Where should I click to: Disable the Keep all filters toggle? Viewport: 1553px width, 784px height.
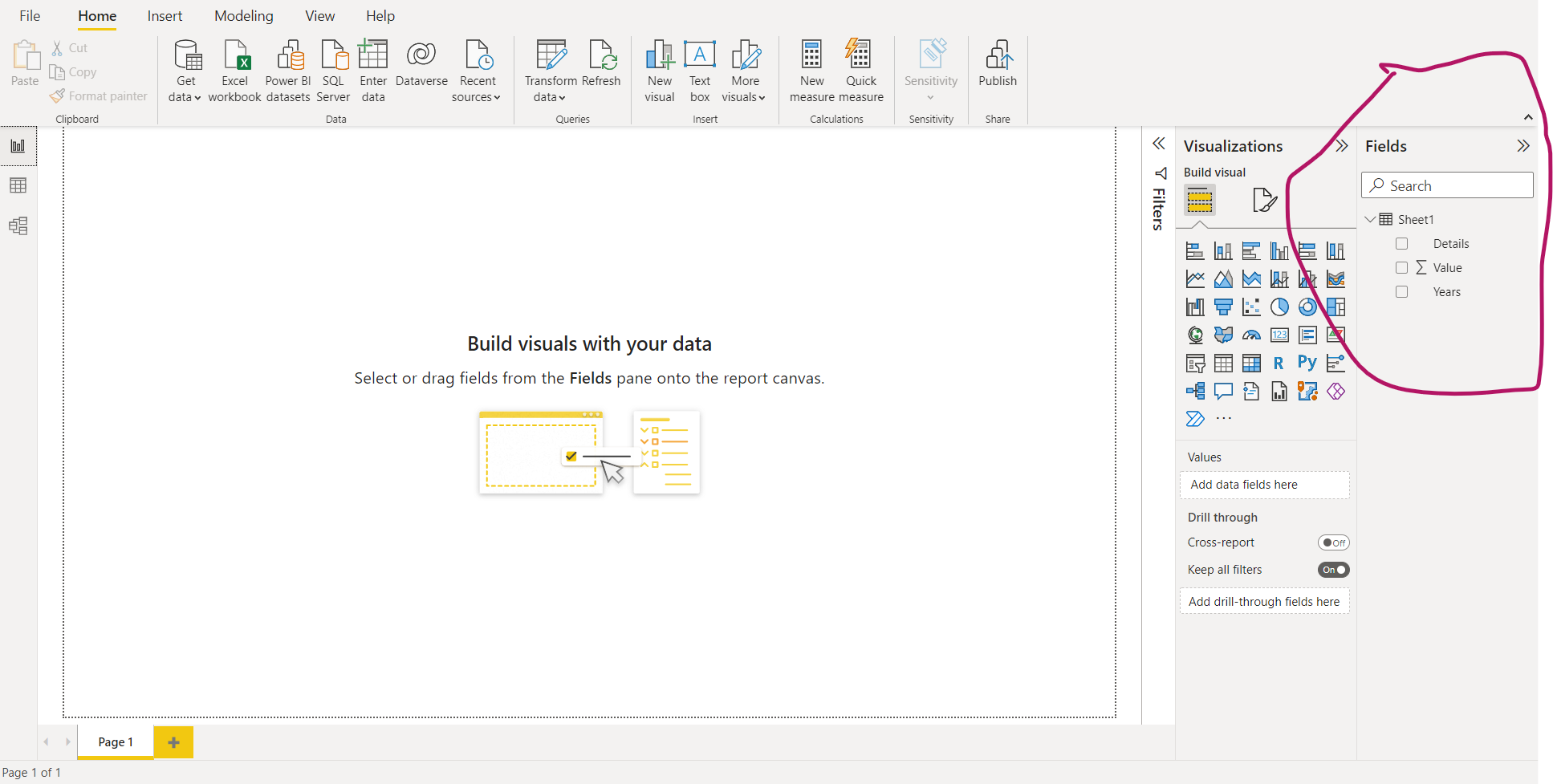click(x=1333, y=570)
